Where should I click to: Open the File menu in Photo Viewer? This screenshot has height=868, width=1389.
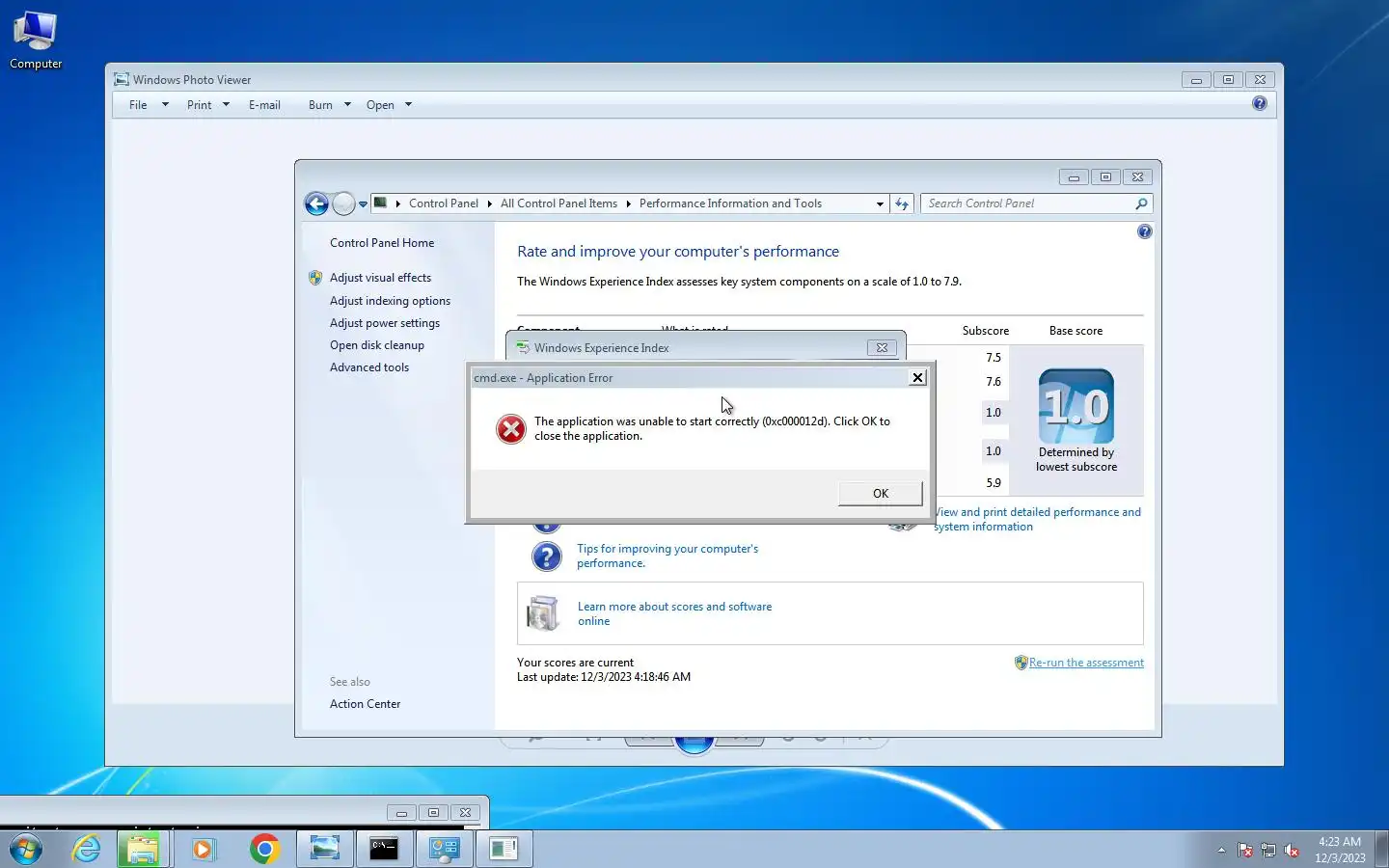[138, 105]
